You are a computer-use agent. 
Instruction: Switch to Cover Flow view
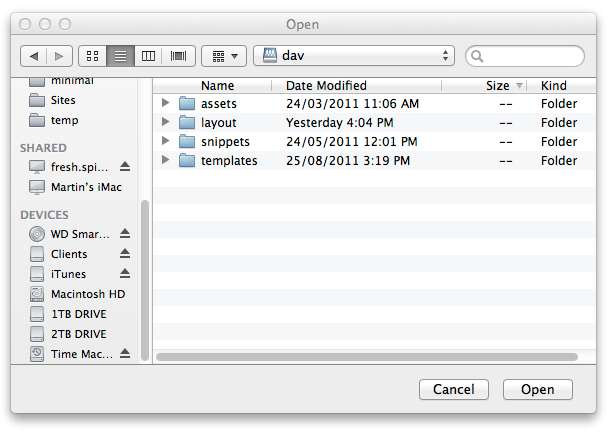[x=178, y=56]
